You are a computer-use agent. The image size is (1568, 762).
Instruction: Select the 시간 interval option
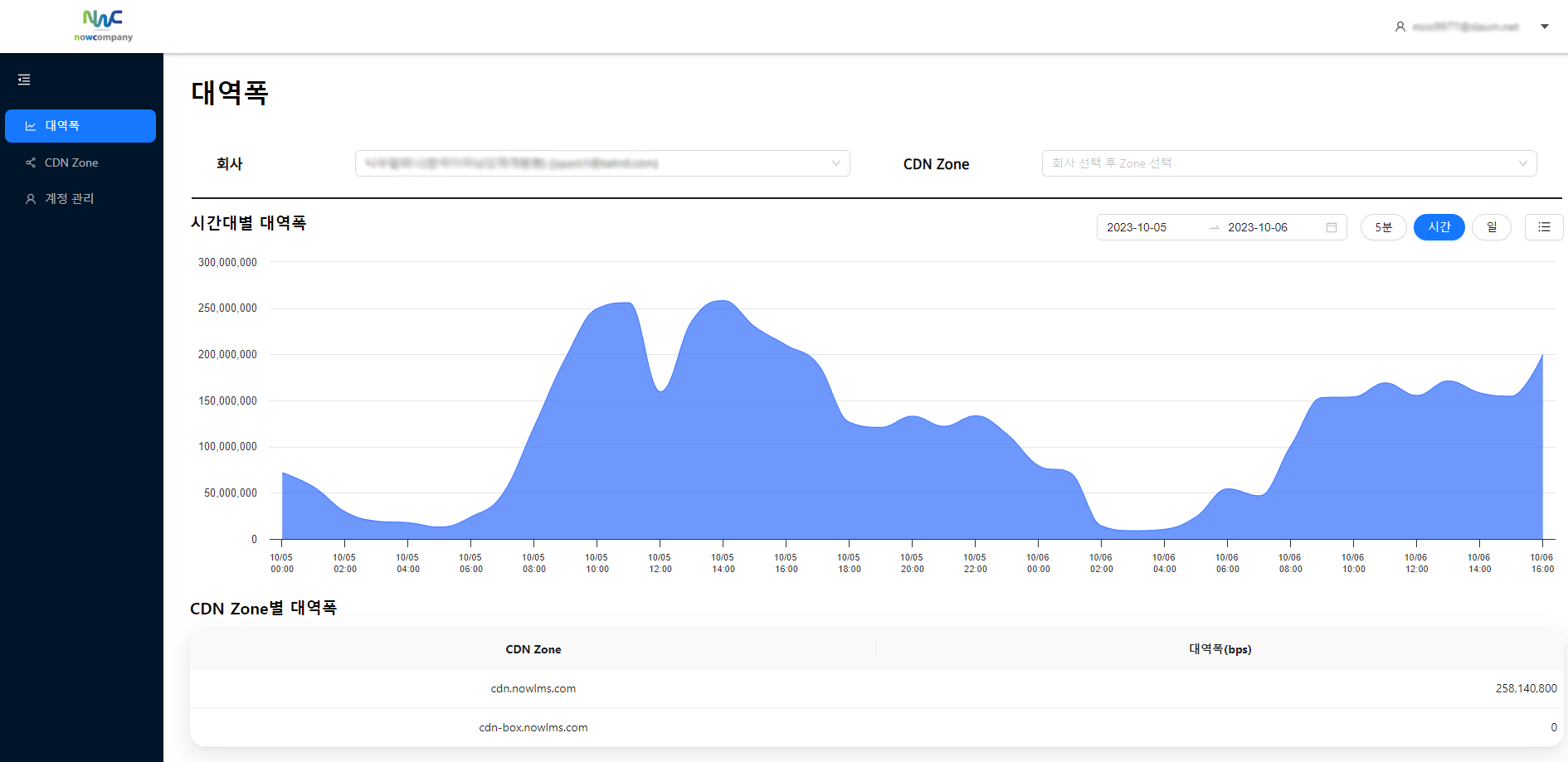(1439, 227)
